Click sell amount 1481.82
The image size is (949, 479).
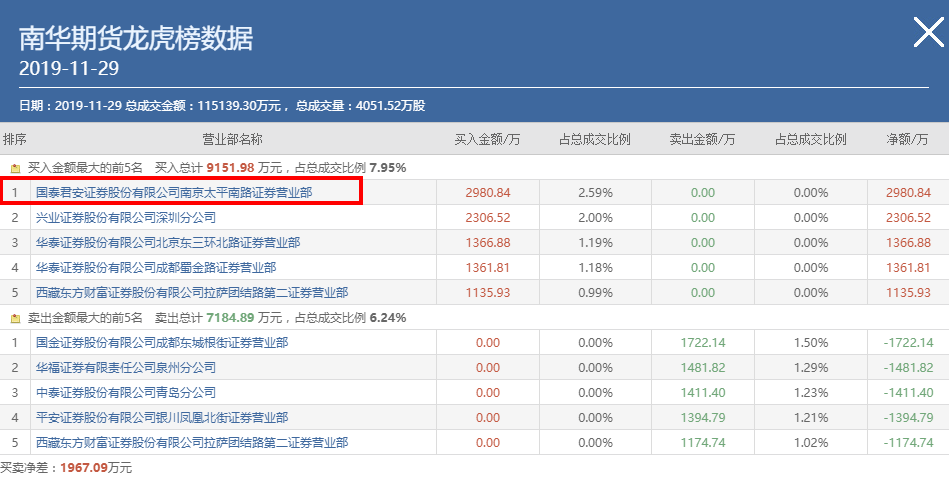[703, 368]
